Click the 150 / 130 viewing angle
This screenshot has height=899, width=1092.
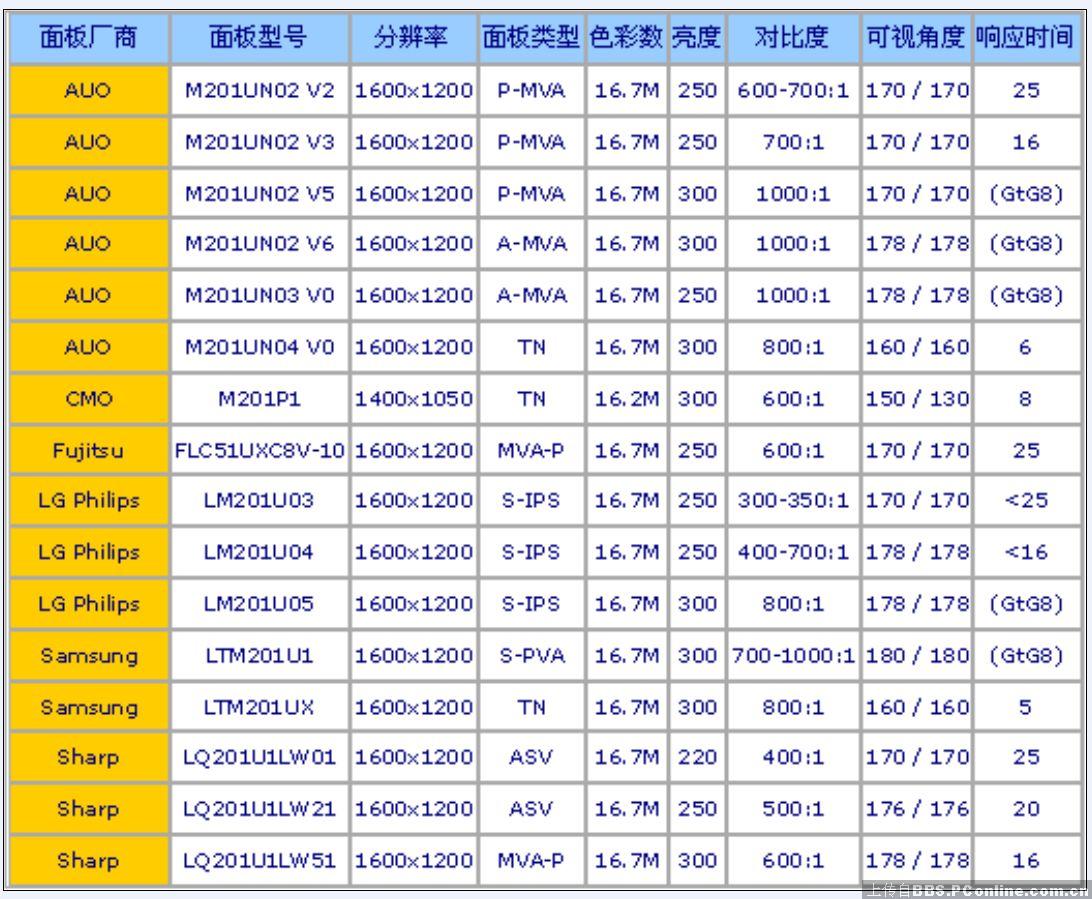tap(917, 399)
